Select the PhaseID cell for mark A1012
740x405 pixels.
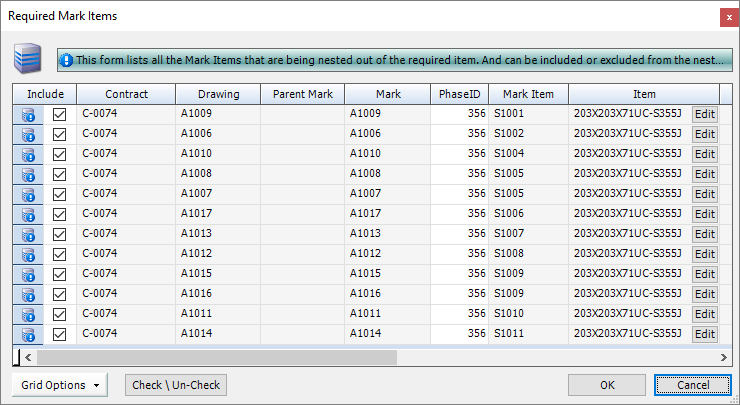click(x=459, y=254)
